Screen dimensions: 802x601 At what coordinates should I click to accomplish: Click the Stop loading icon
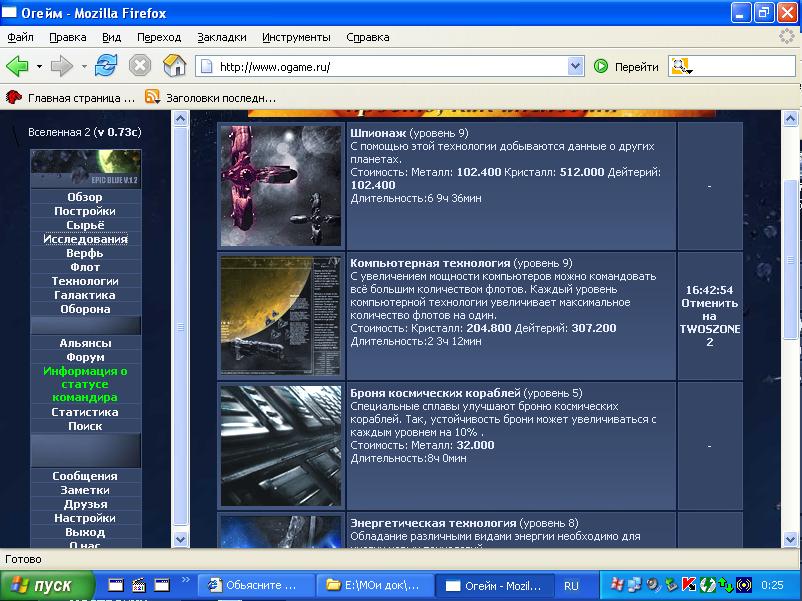[x=140, y=66]
